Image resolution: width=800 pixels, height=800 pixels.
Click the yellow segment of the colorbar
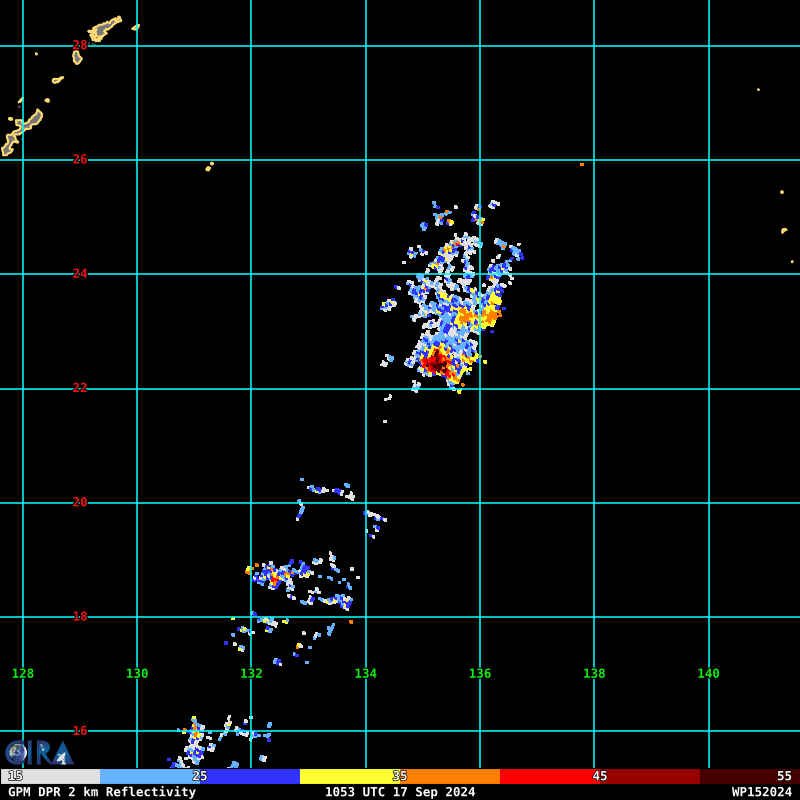(x=349, y=776)
